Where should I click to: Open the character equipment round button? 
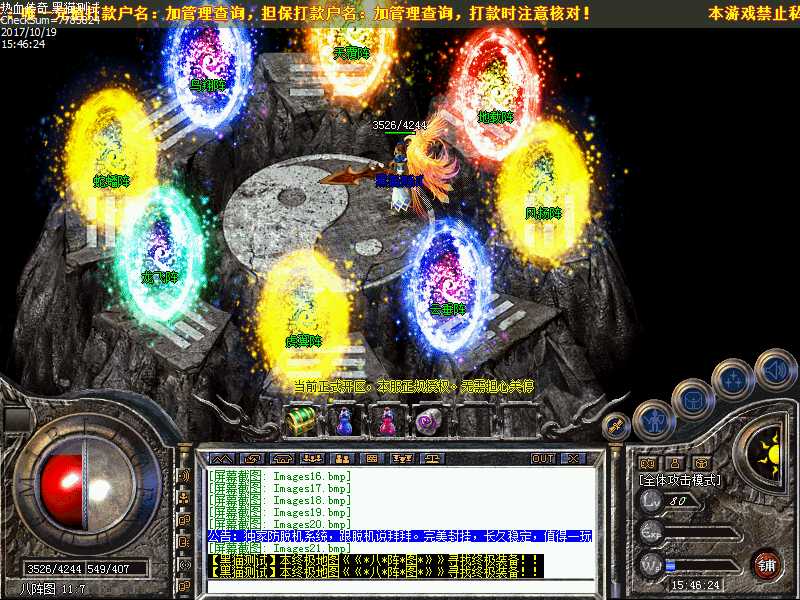[x=654, y=421]
